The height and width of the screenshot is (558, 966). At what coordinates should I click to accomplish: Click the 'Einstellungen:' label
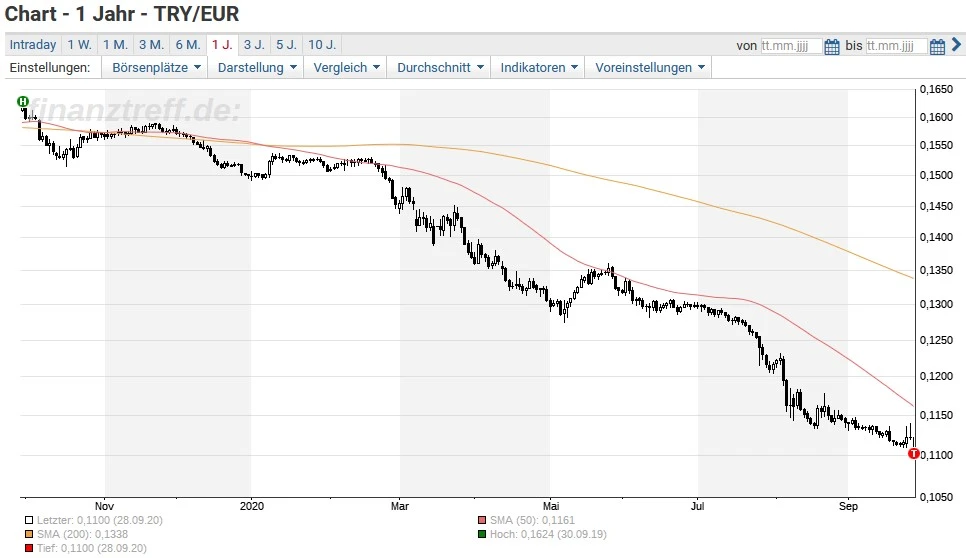pyautogui.click(x=49, y=68)
